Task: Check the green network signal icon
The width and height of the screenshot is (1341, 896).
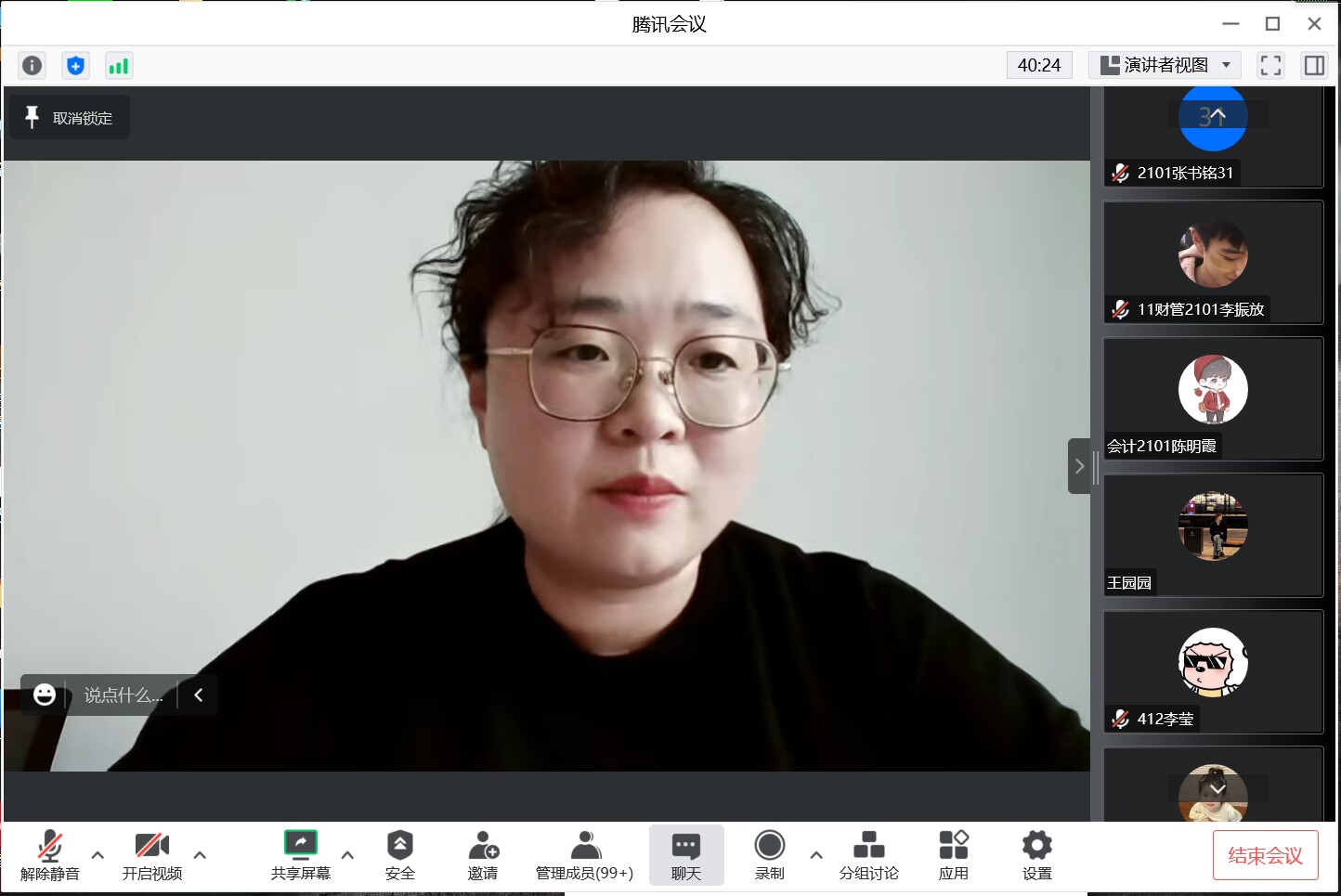Action: 119,65
